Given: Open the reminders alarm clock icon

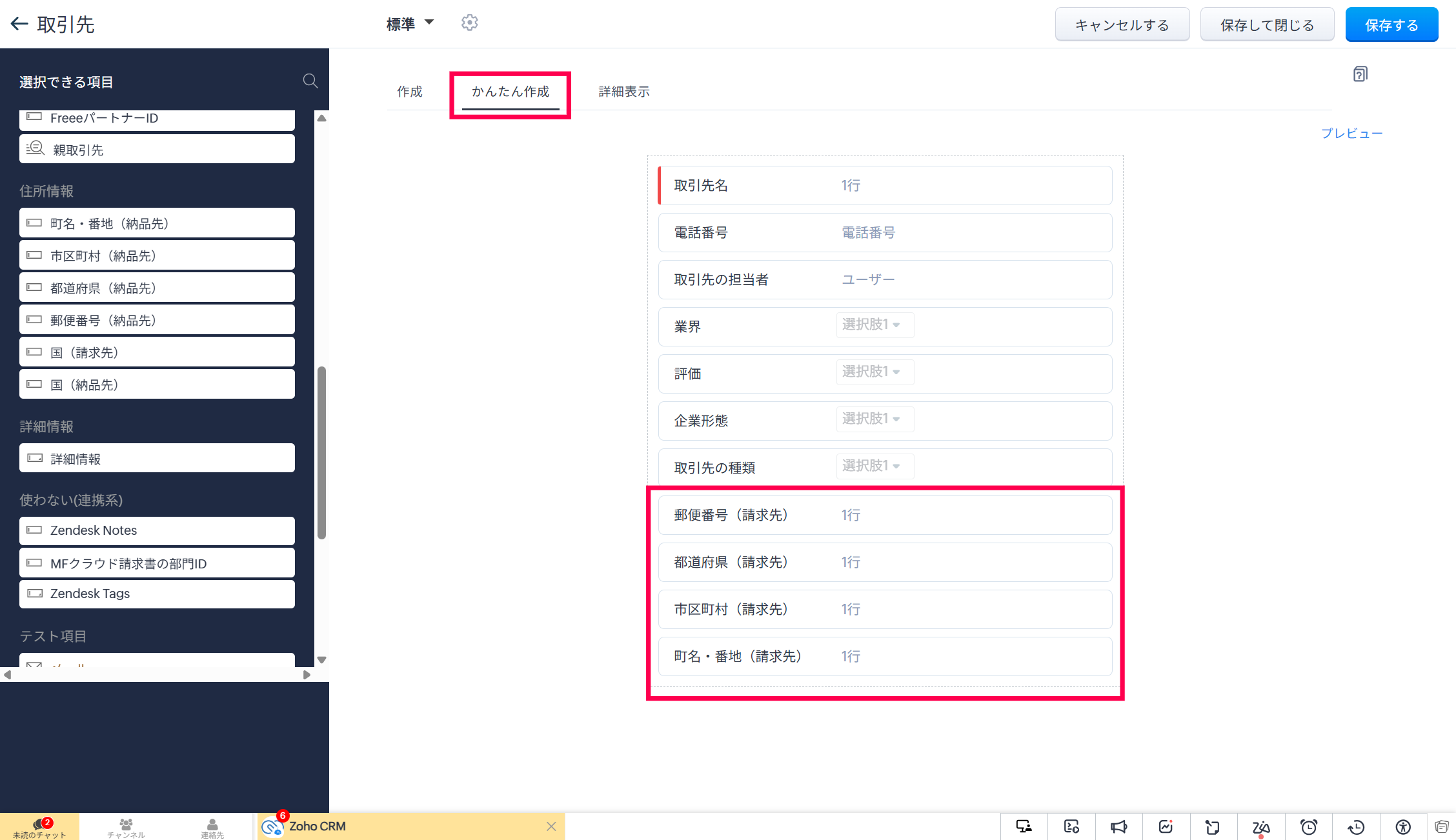Looking at the screenshot, I should click(x=1308, y=826).
